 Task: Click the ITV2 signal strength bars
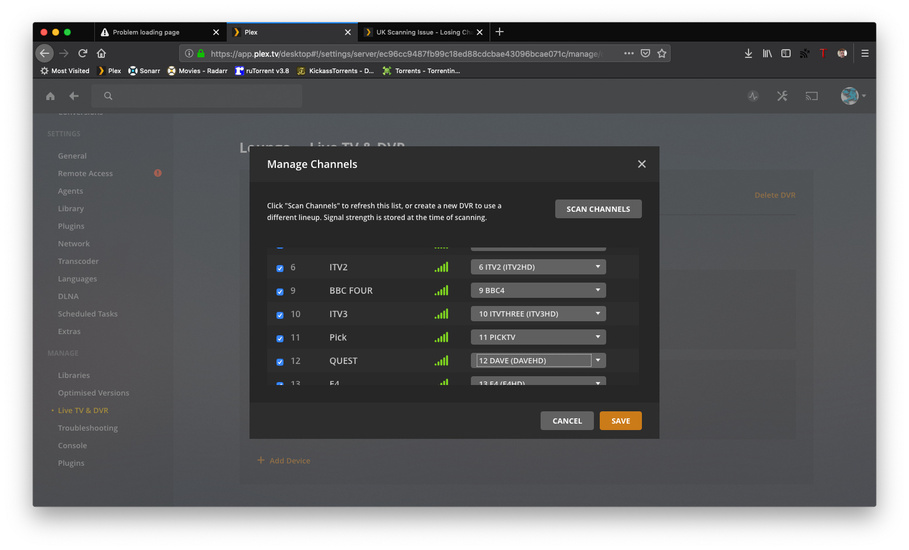(x=441, y=267)
